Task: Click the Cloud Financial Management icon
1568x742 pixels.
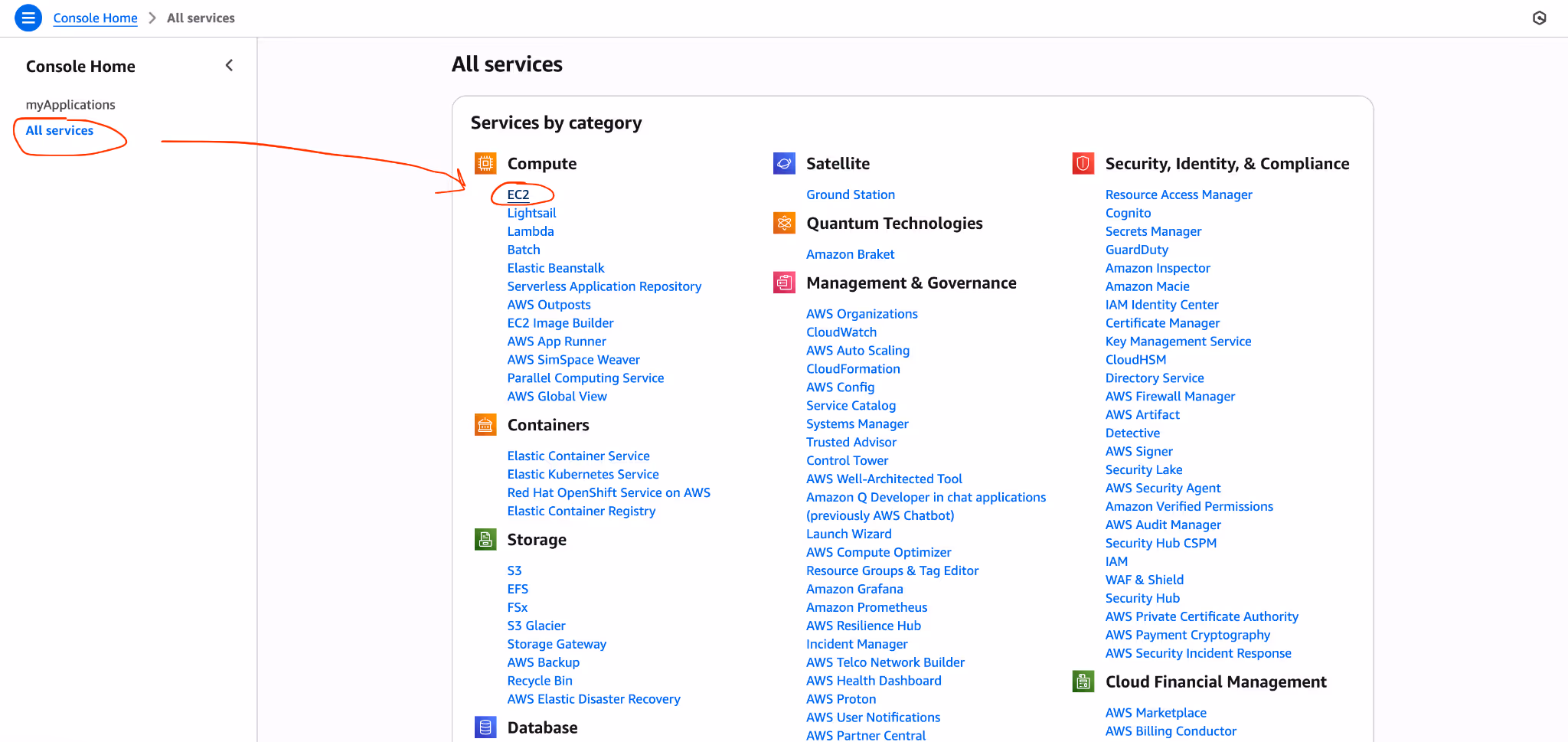Action: coord(1083,682)
